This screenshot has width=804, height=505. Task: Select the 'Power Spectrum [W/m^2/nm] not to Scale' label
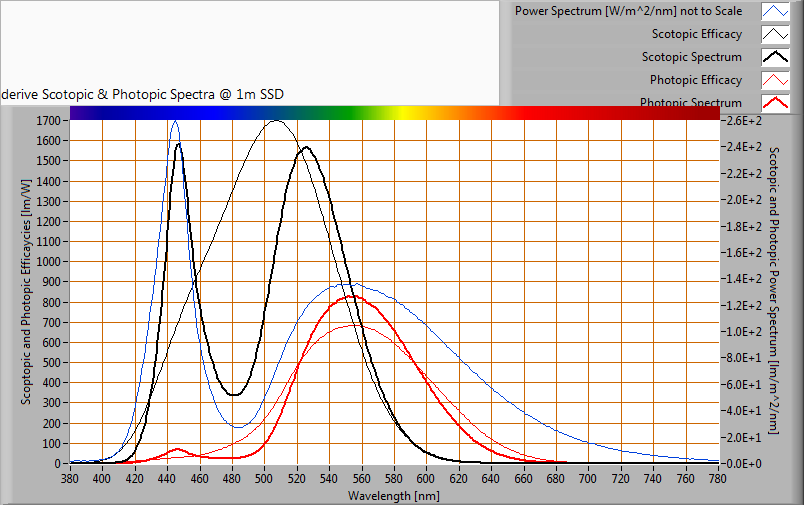628,11
